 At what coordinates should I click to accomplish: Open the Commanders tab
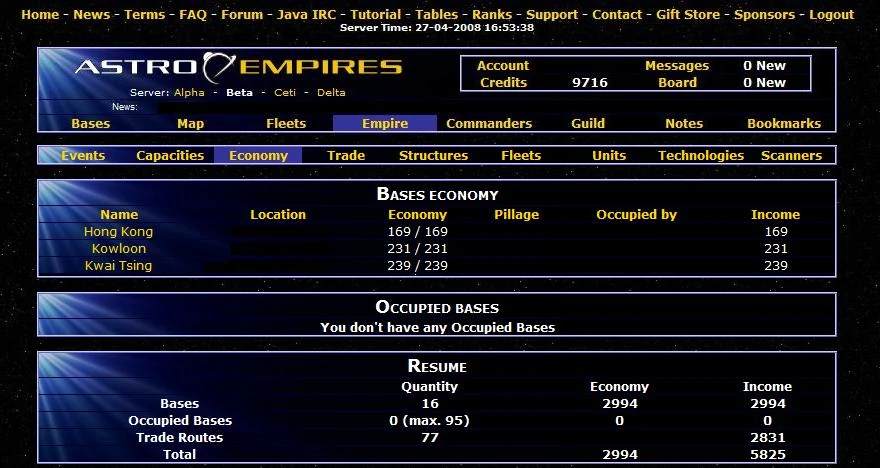pos(489,123)
